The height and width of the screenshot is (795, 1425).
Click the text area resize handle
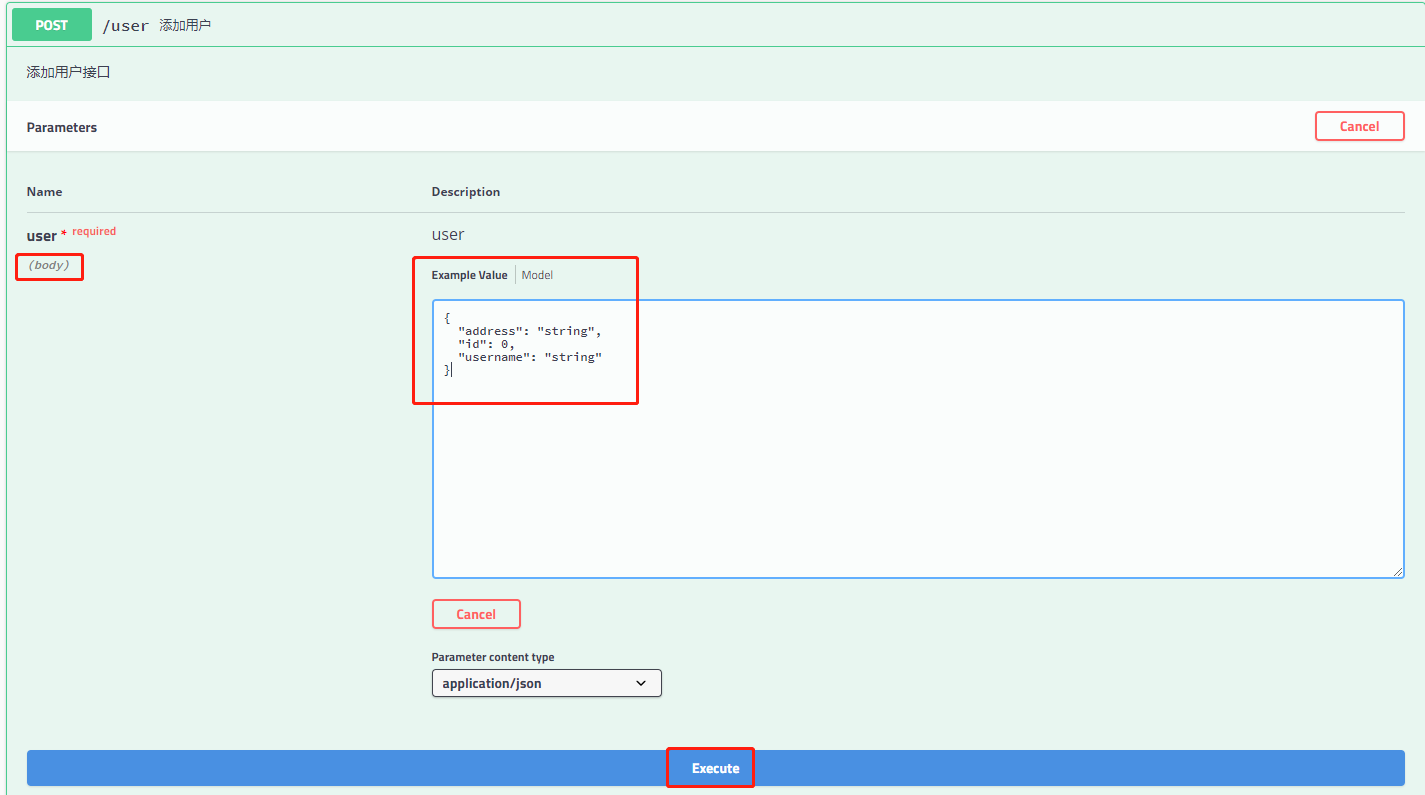[1397, 571]
